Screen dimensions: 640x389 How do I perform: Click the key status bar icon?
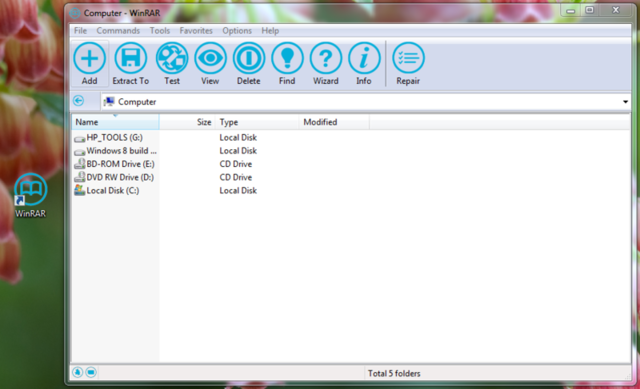coord(91,372)
